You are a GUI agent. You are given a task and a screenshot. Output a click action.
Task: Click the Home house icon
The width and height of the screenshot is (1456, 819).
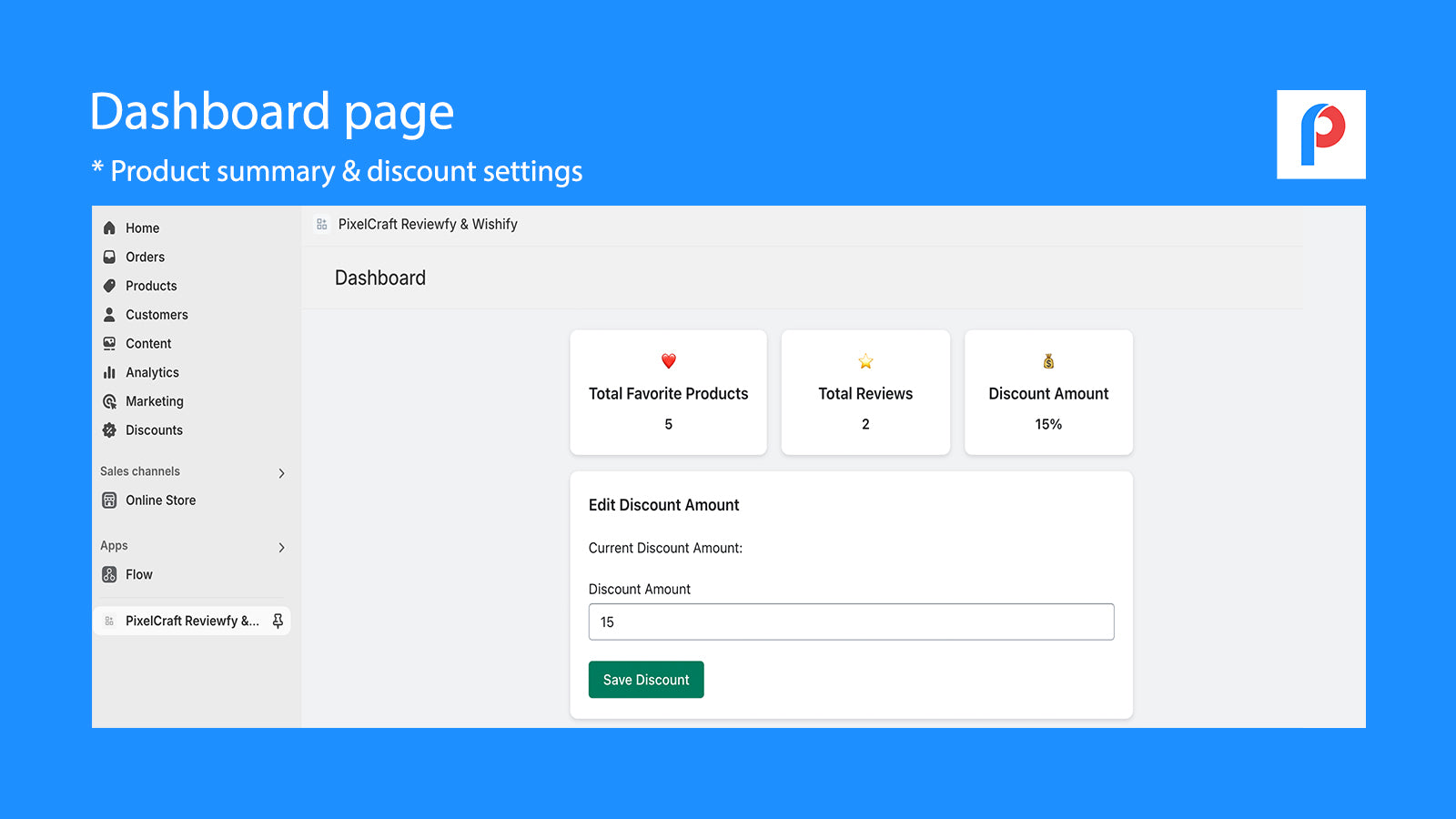click(x=109, y=227)
